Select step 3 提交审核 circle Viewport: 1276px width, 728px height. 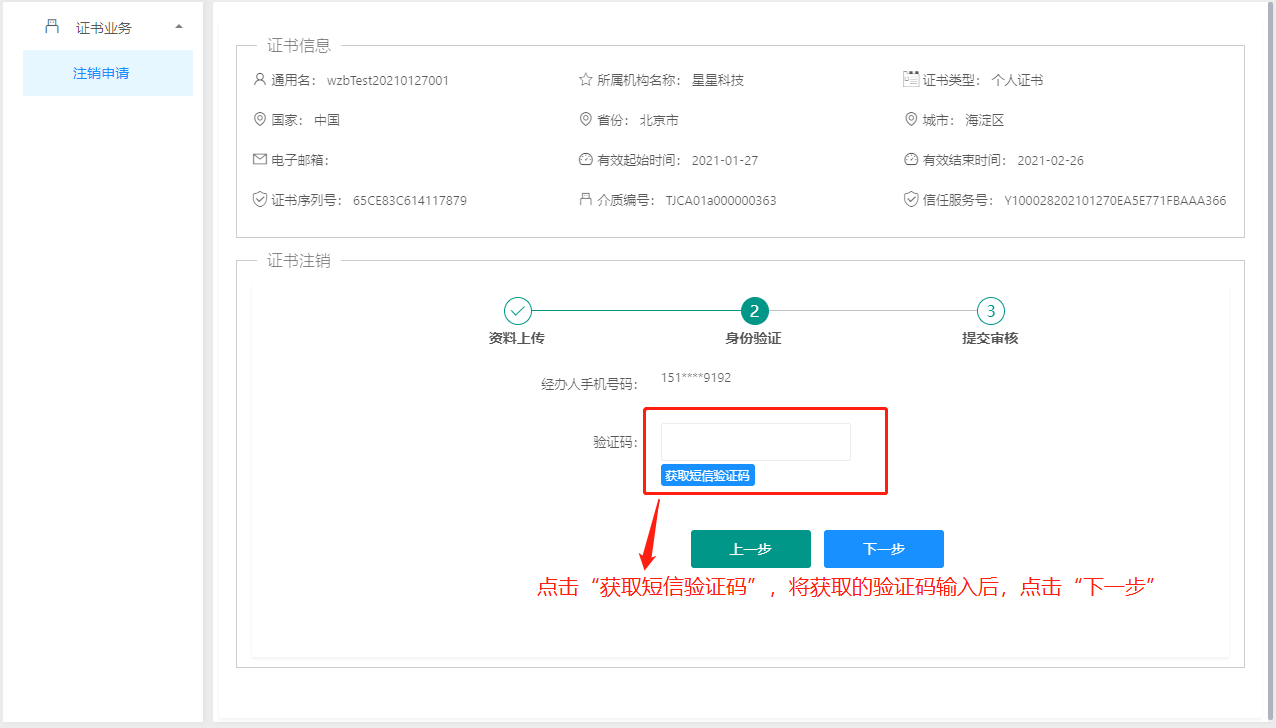coord(990,311)
